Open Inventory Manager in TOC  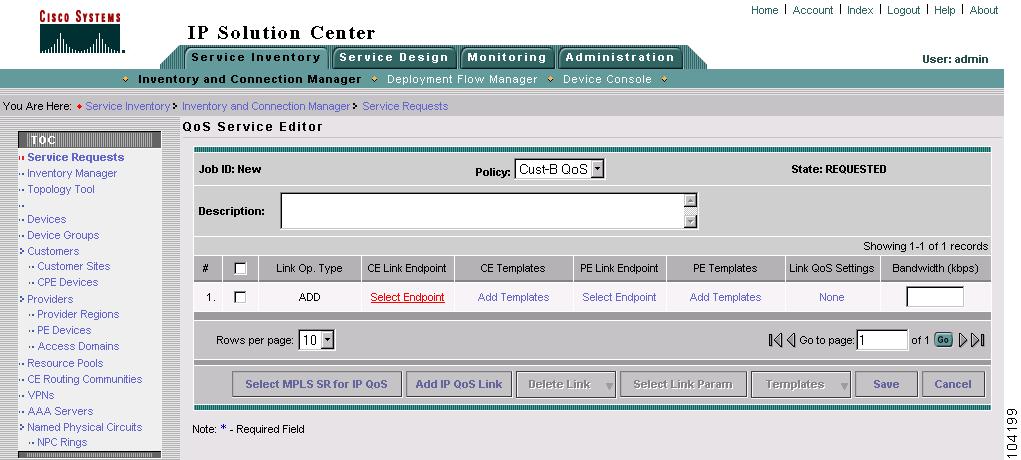click(x=72, y=173)
